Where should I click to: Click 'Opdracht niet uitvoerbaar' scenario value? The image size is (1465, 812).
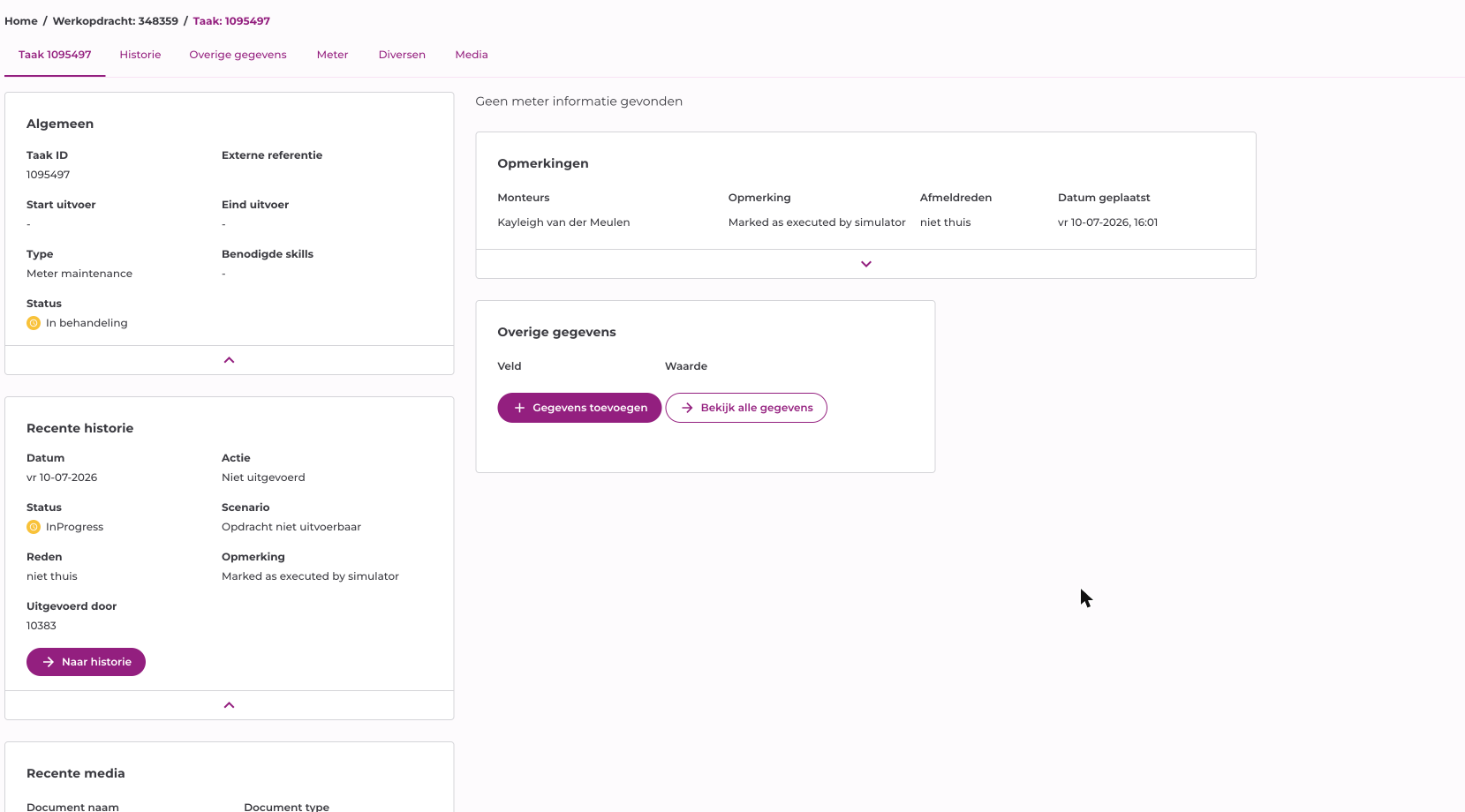click(290, 527)
